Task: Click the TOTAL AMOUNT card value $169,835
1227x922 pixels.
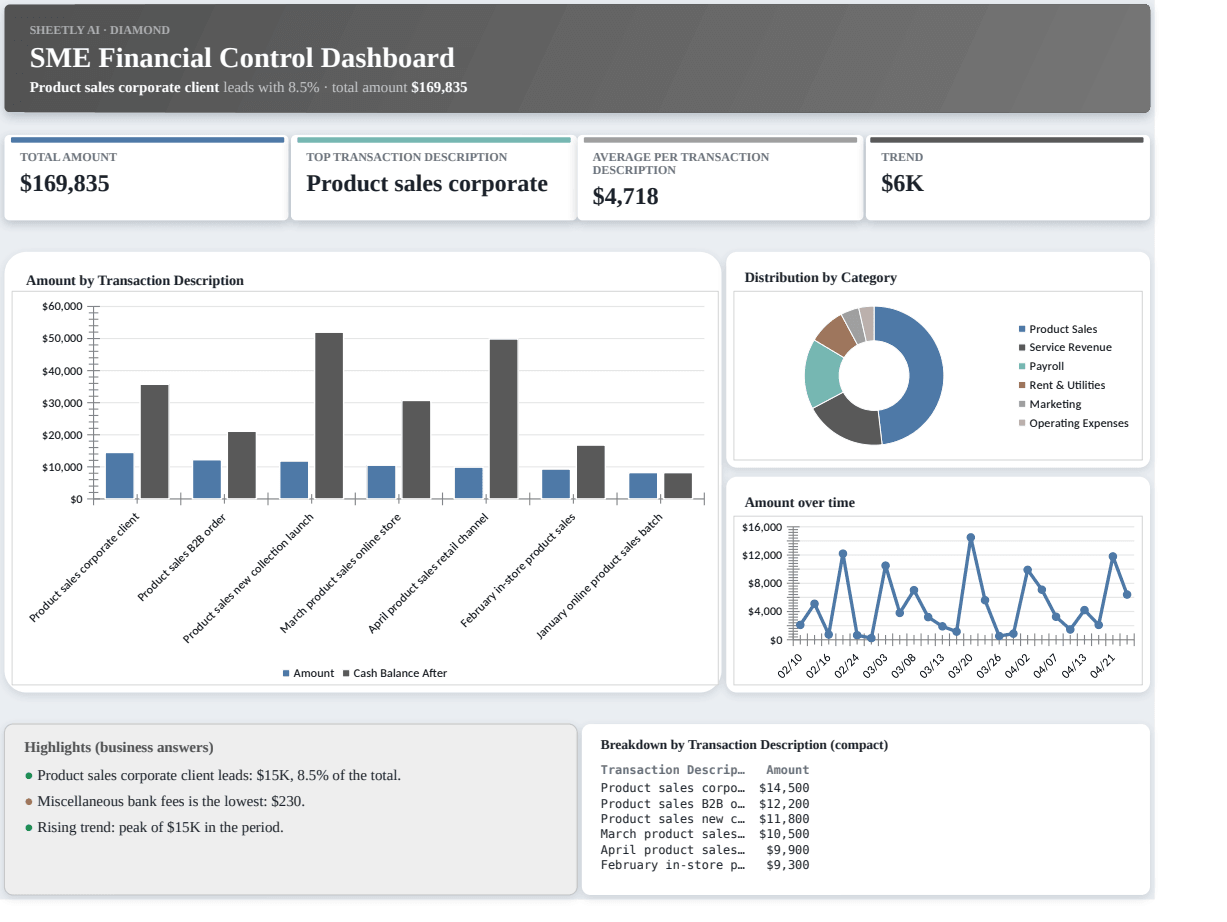Action: 65,184
